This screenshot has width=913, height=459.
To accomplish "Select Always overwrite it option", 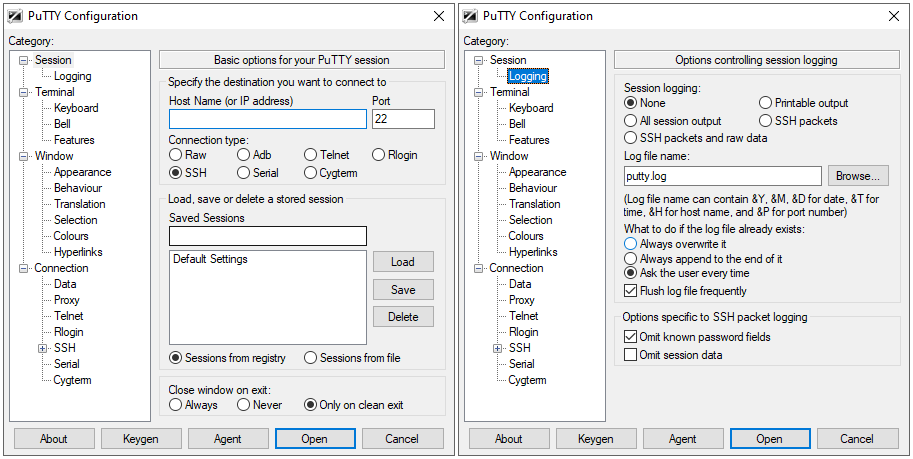I will pyautogui.click(x=675, y=244).
